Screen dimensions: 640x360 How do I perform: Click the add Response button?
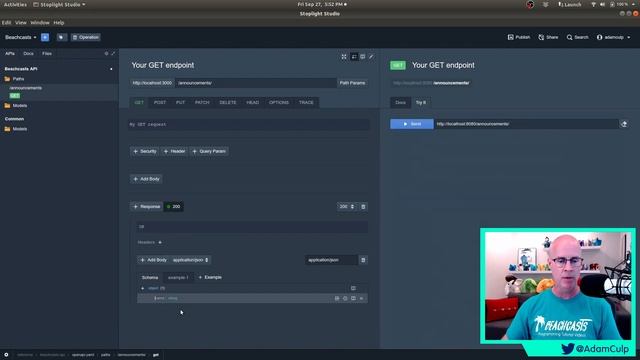147,207
